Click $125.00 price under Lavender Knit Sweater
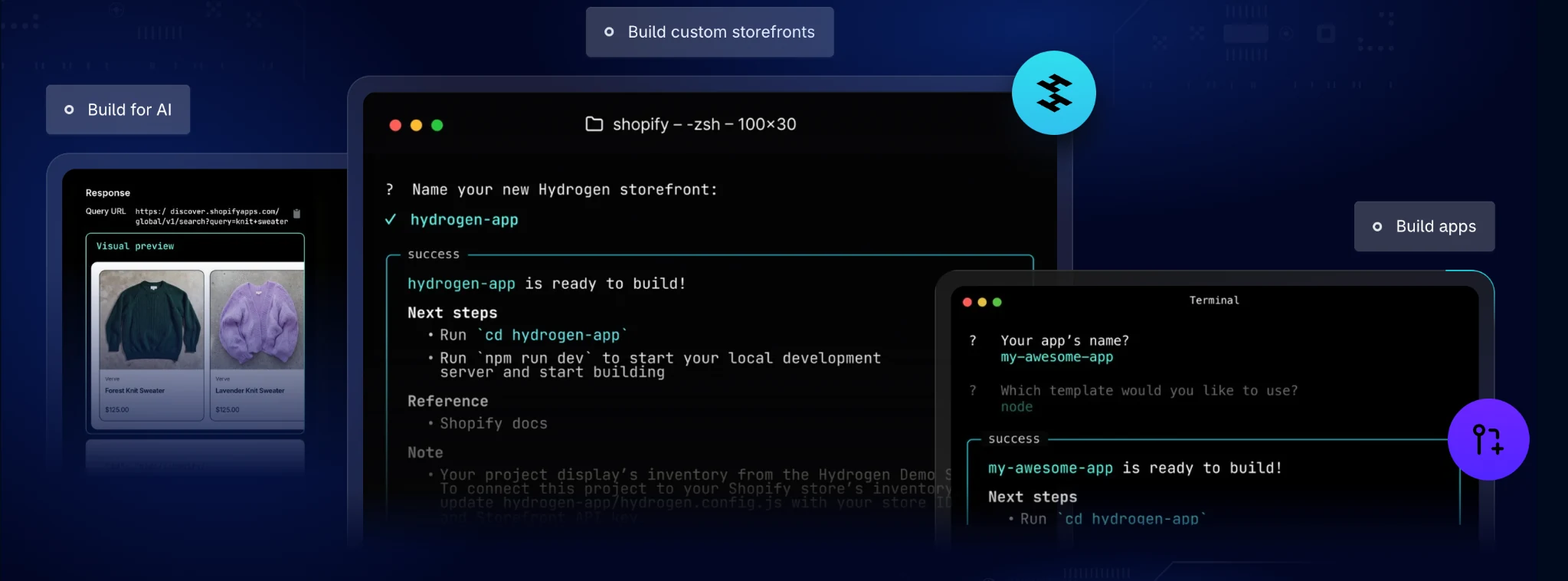Screen dimensions: 1568x581 coord(227,410)
